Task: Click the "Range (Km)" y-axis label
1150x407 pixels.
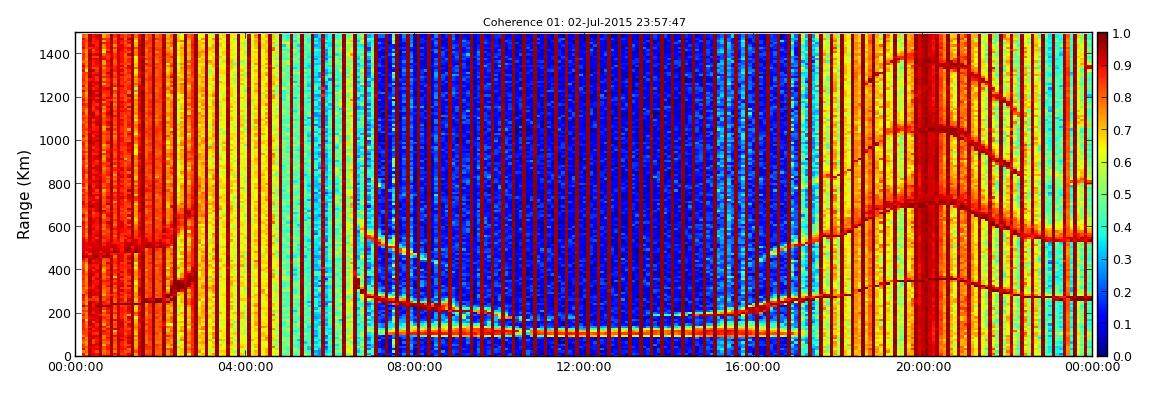Action: 23,194
